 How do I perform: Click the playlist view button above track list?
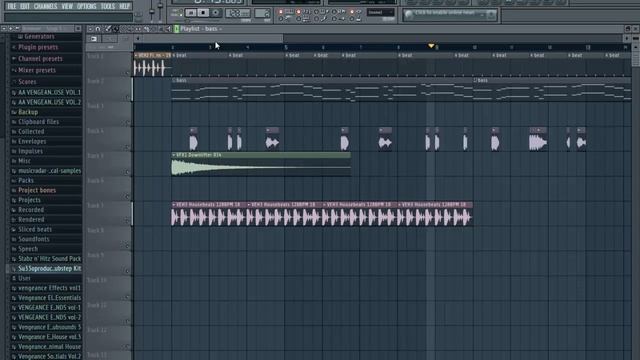click(x=94, y=39)
